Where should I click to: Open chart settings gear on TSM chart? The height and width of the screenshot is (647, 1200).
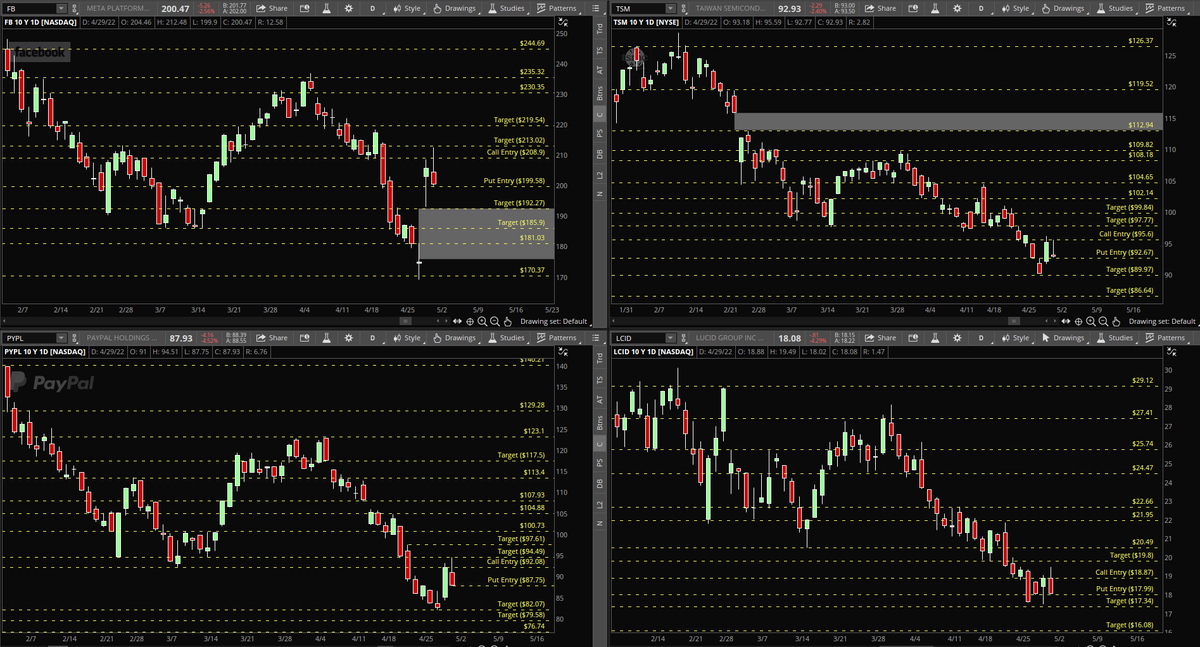pyautogui.click(x=957, y=8)
